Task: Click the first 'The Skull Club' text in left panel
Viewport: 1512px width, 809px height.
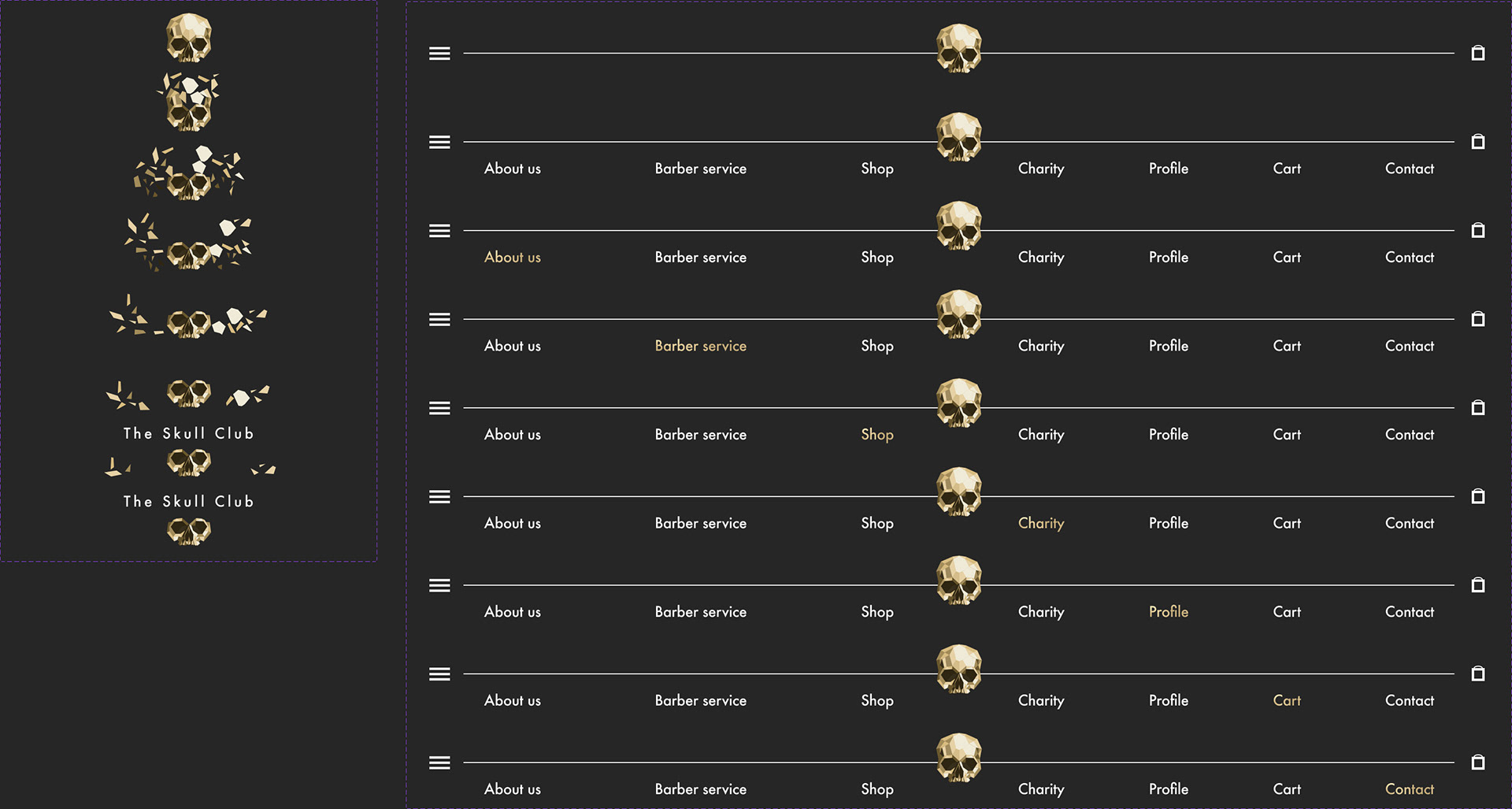Action: (x=189, y=433)
